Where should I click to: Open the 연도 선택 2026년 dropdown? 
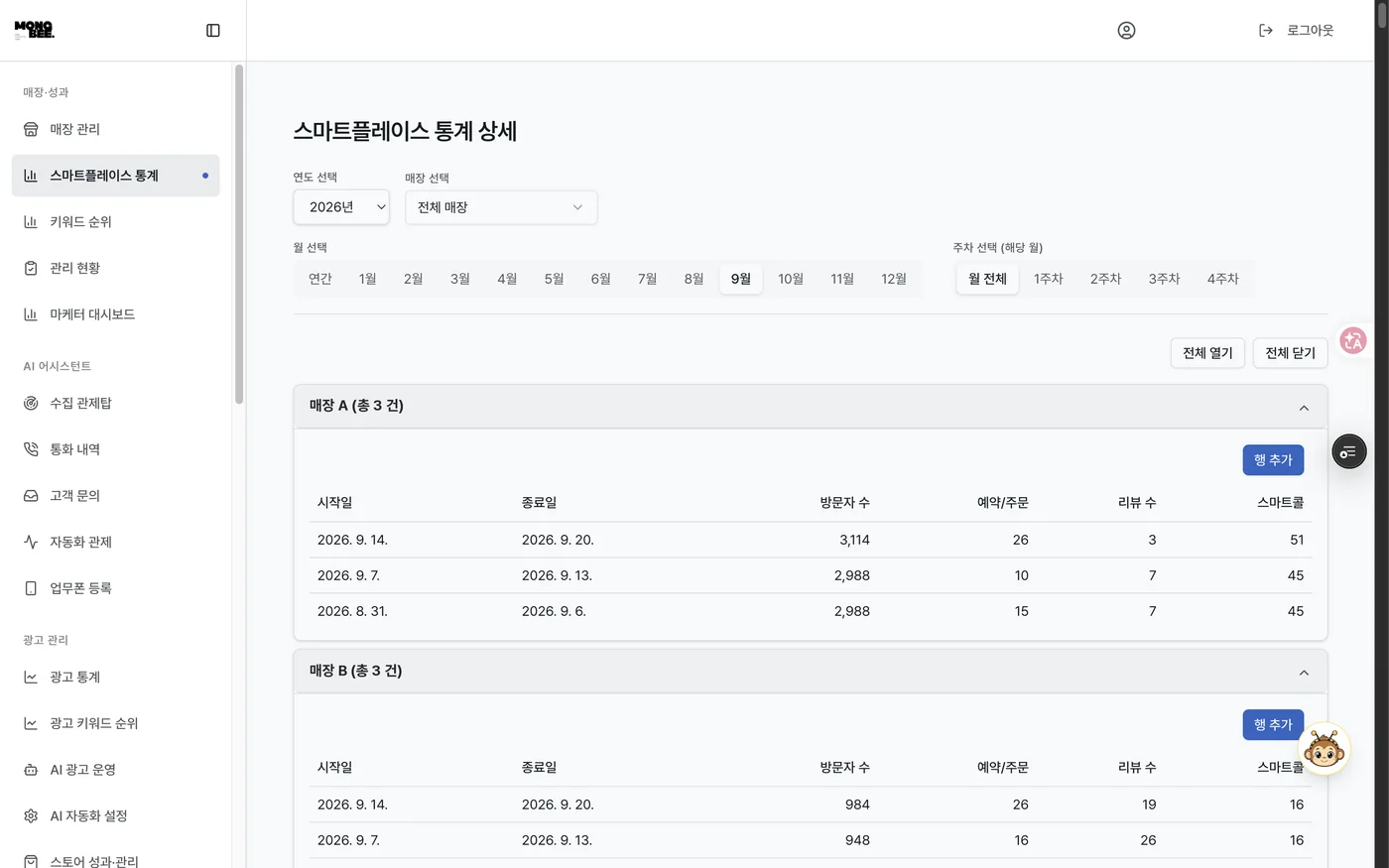[341, 207]
